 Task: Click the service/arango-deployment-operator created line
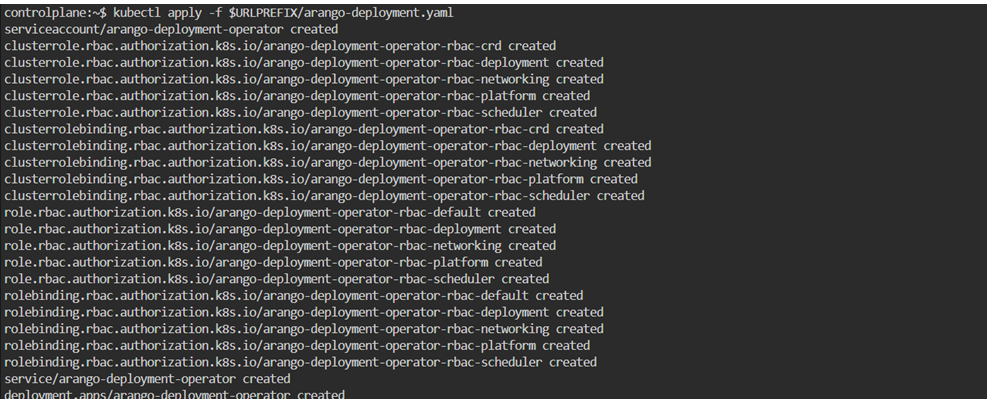[147, 379]
